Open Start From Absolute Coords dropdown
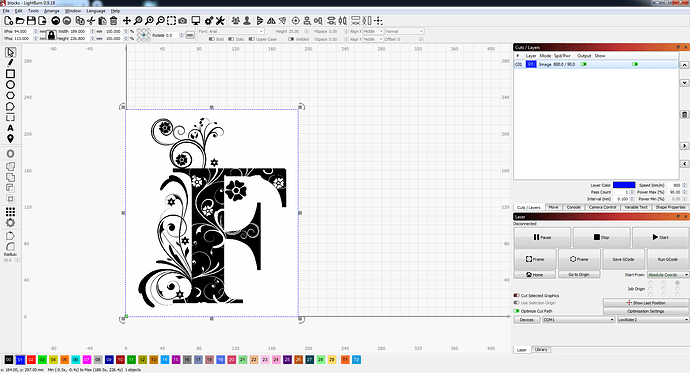This screenshot has width=690, height=373. tap(668, 274)
